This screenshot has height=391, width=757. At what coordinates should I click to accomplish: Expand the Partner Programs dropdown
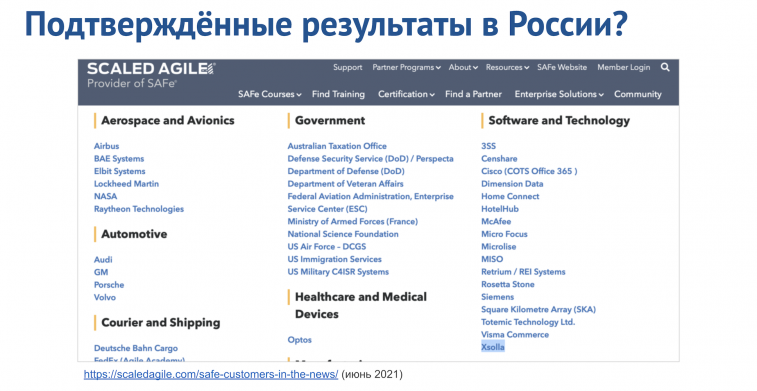[407, 68]
